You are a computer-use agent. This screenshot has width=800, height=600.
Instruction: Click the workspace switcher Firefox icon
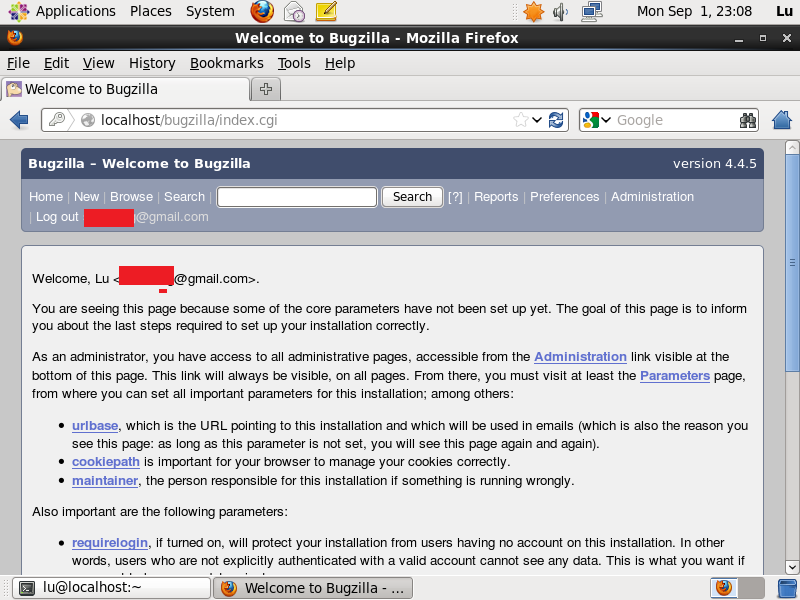(x=723, y=588)
